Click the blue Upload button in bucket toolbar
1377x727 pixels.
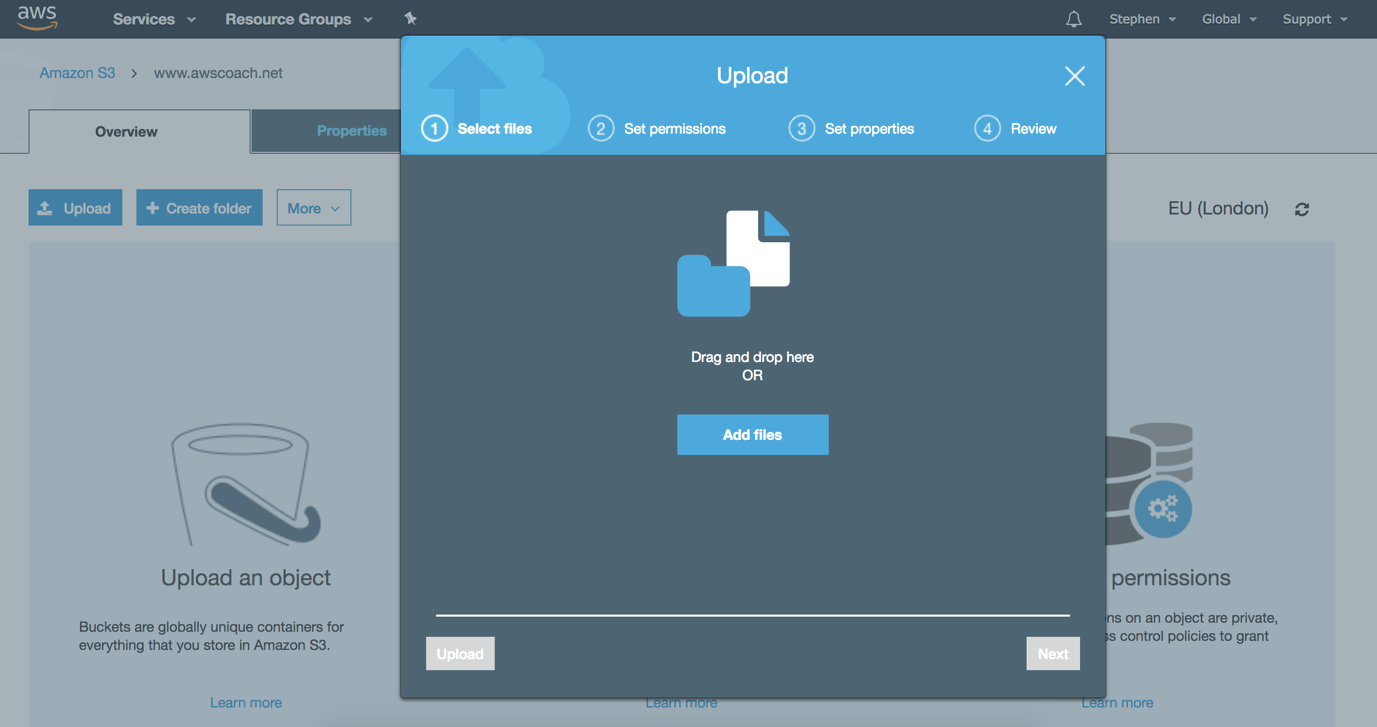[75, 208]
